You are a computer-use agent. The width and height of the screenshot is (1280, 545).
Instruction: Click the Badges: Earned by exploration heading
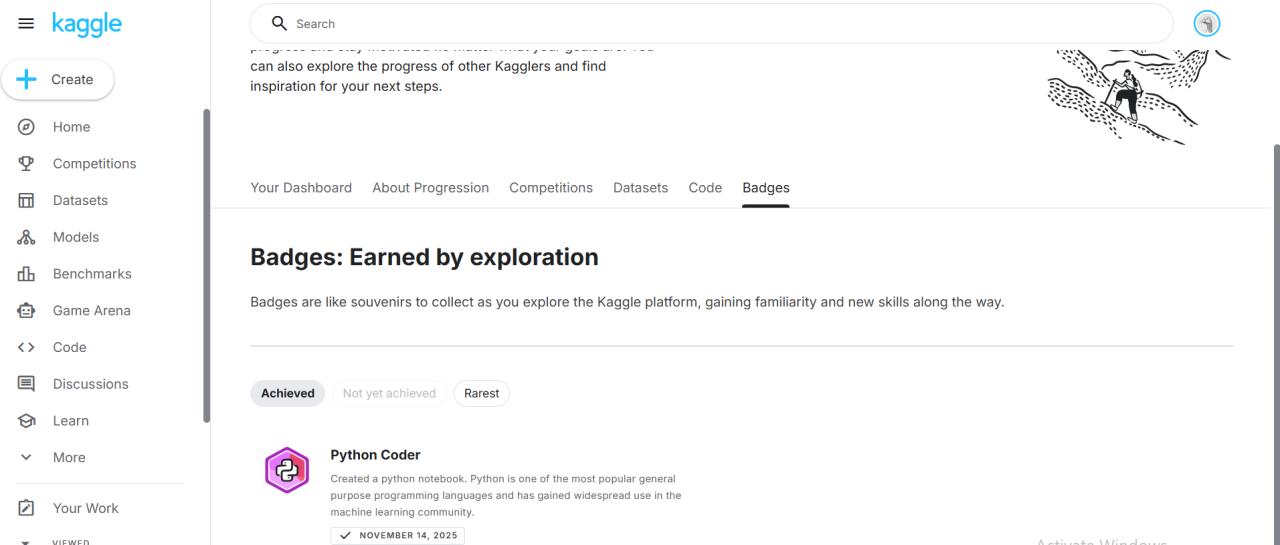(424, 257)
